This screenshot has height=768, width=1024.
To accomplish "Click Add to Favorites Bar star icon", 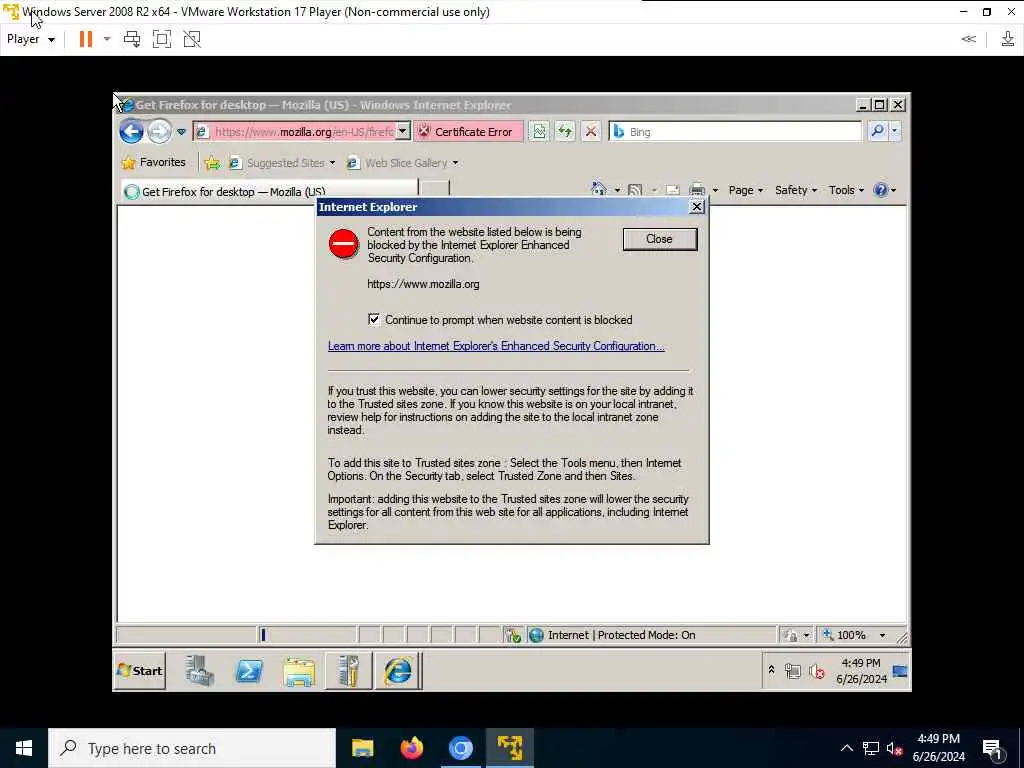I will pos(212,163).
